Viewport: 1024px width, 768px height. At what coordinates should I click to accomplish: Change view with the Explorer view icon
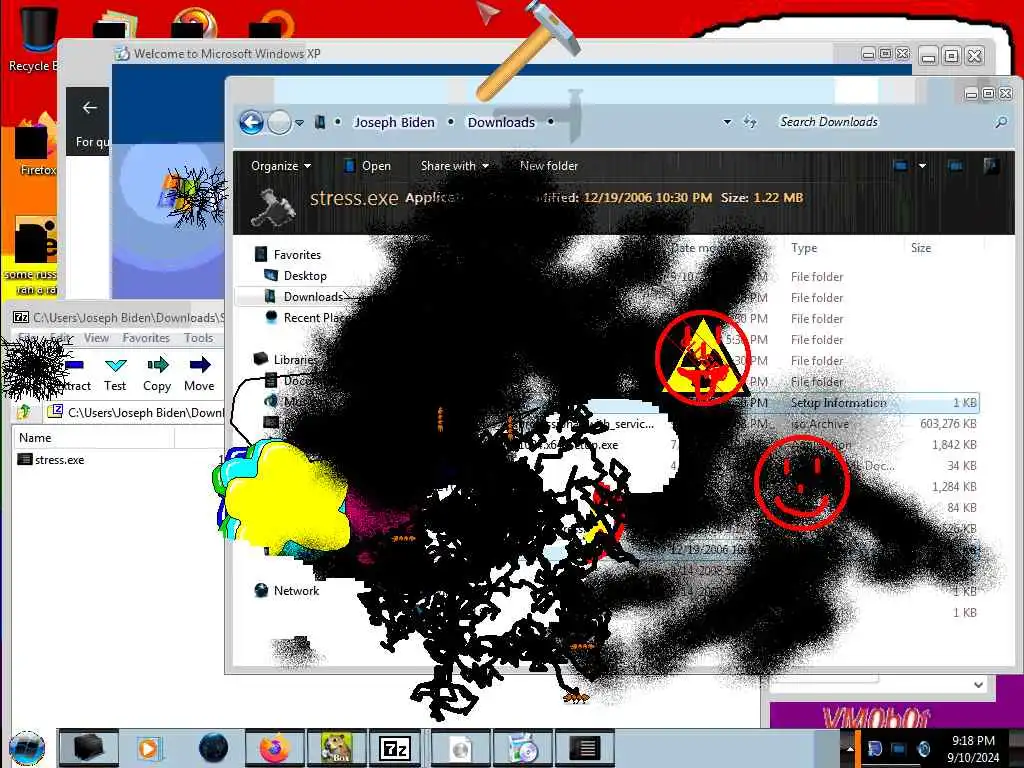click(x=901, y=166)
